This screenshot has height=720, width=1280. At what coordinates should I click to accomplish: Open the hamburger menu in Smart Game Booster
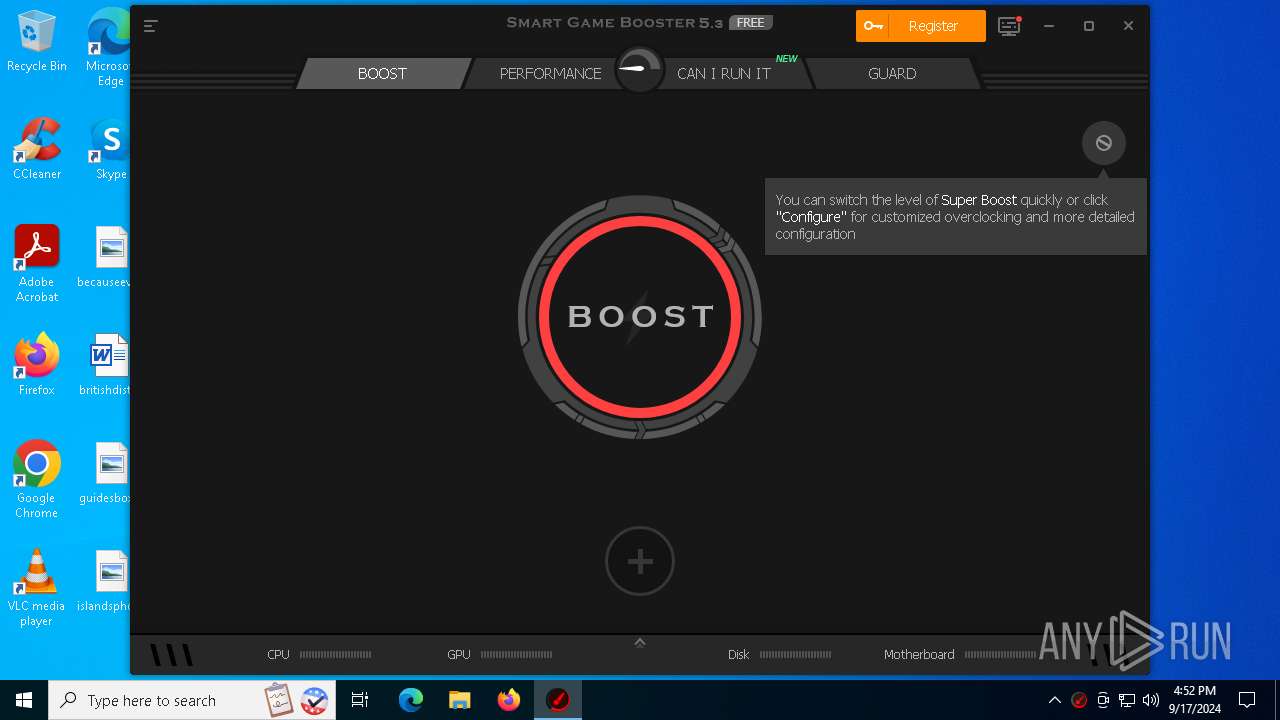coord(151,26)
